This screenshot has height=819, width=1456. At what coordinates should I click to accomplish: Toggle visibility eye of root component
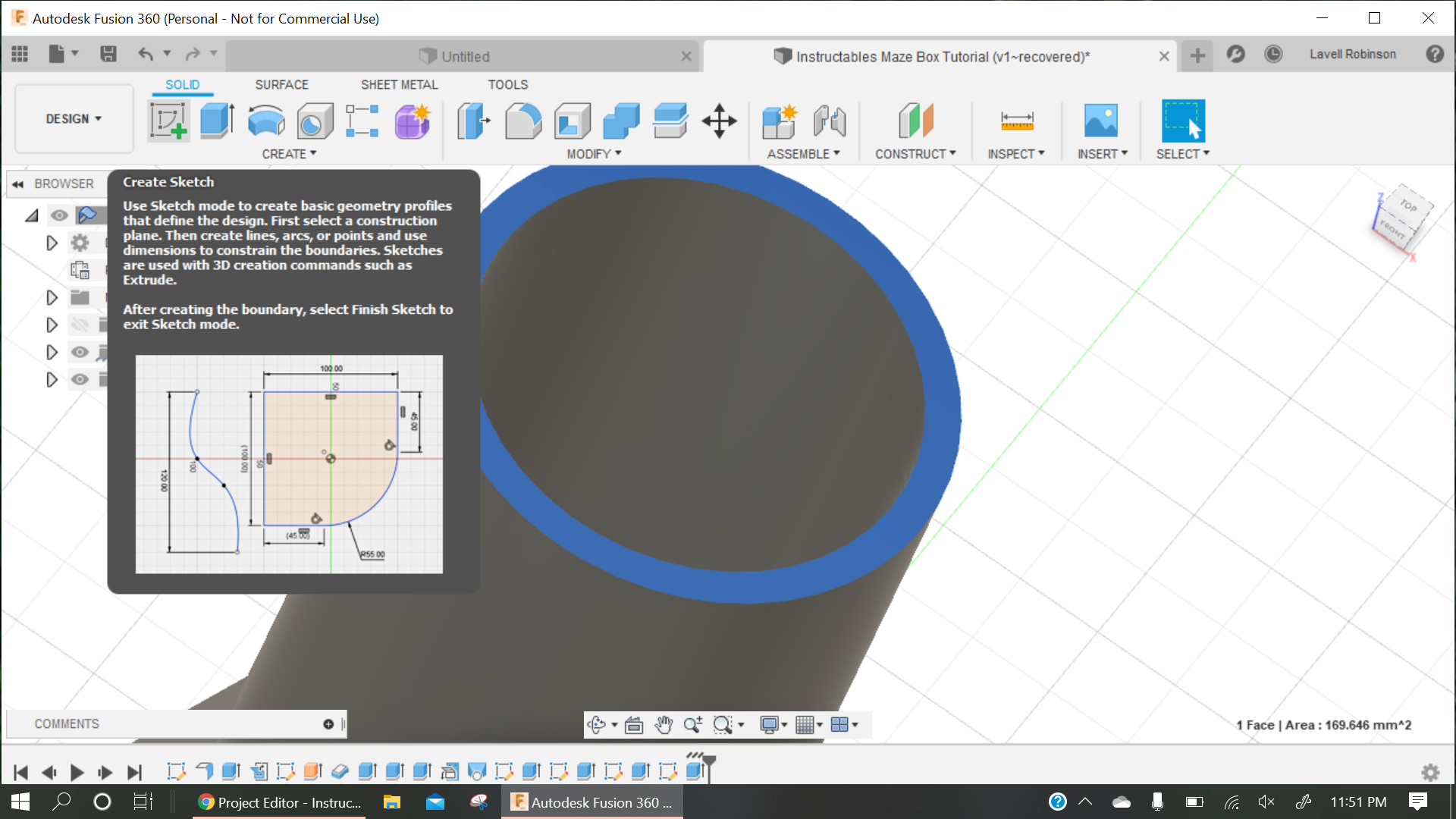click(x=58, y=215)
